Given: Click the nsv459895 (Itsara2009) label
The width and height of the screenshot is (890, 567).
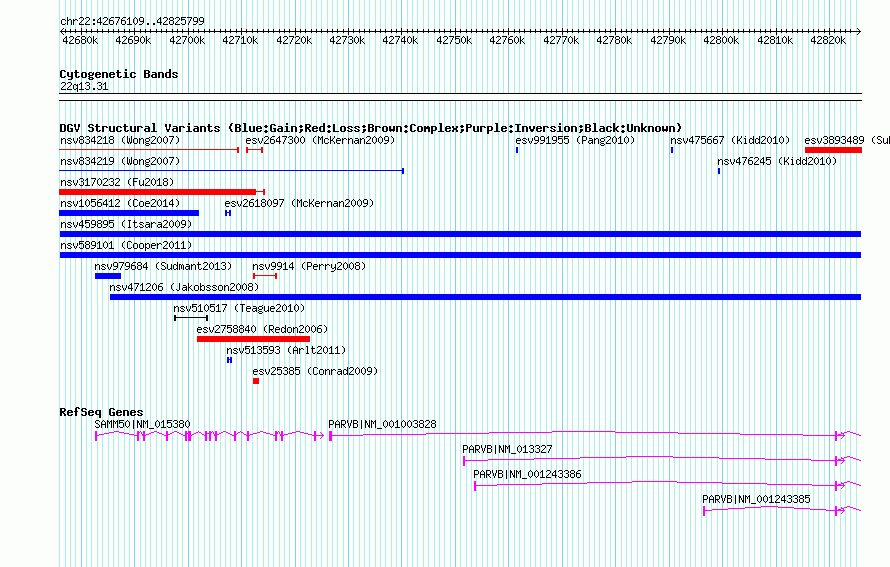Looking at the screenshot, I should (126, 224).
